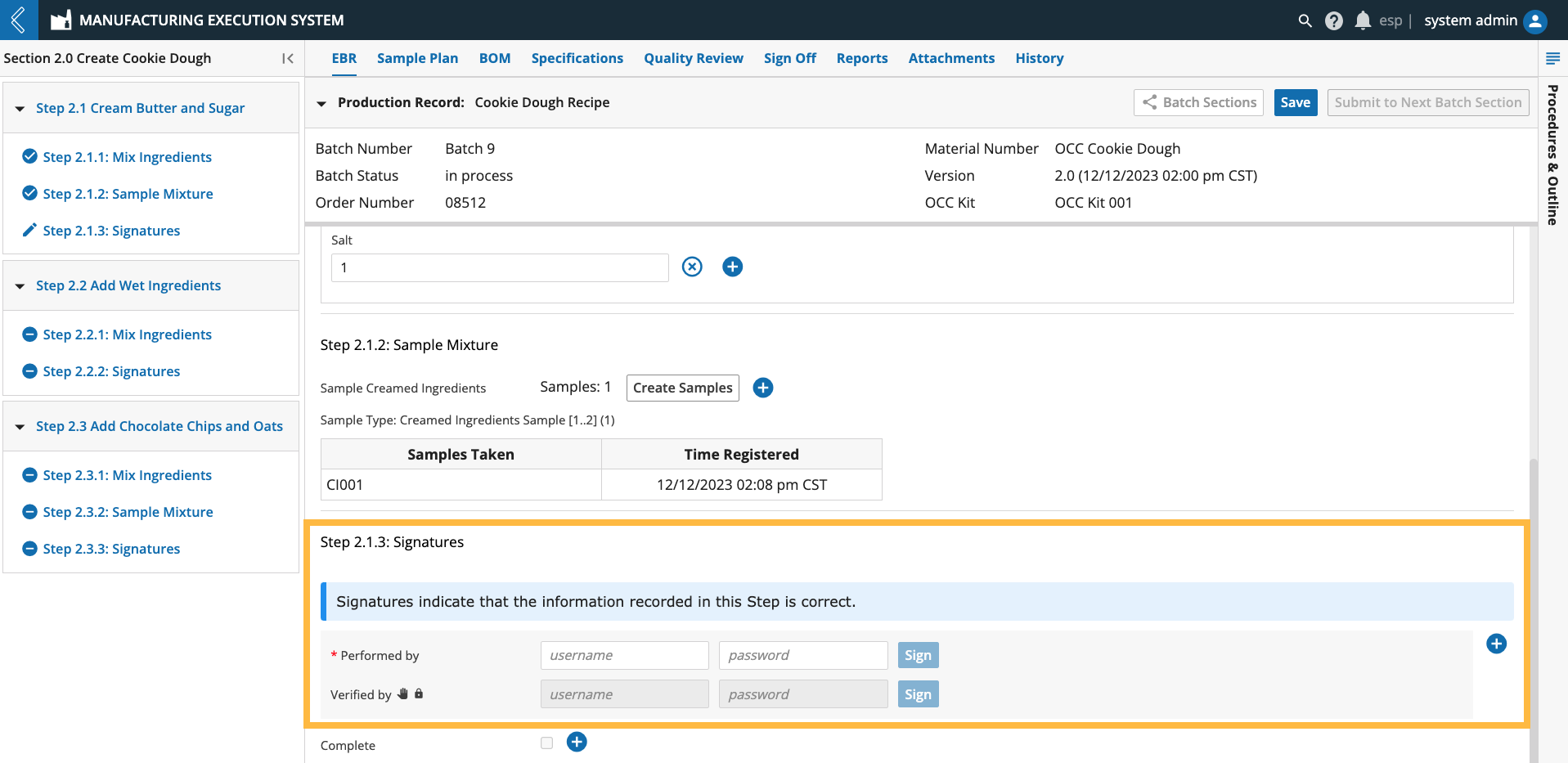Open system admin user avatar
The height and width of the screenshot is (763, 1568).
coord(1535,20)
